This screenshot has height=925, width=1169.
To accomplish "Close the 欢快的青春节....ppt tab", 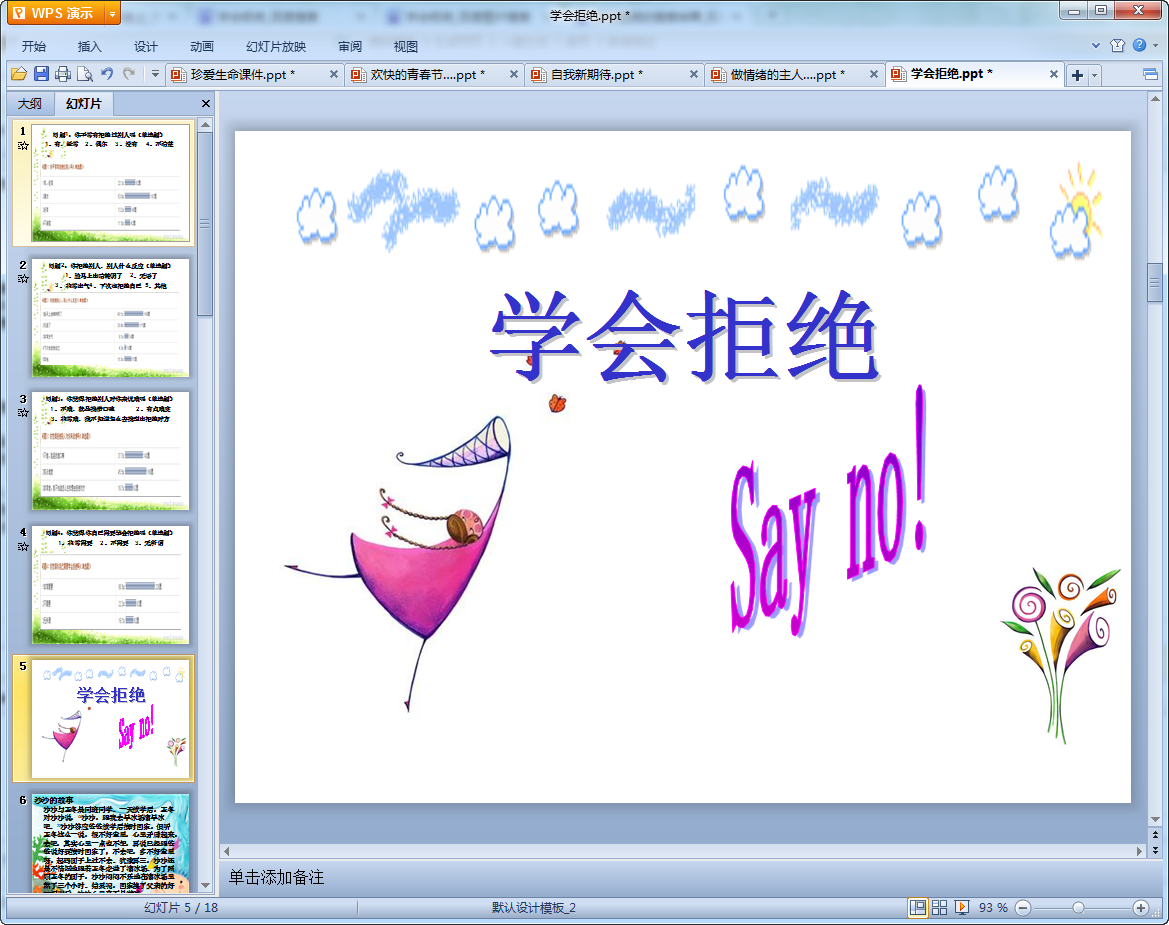I will (514, 75).
